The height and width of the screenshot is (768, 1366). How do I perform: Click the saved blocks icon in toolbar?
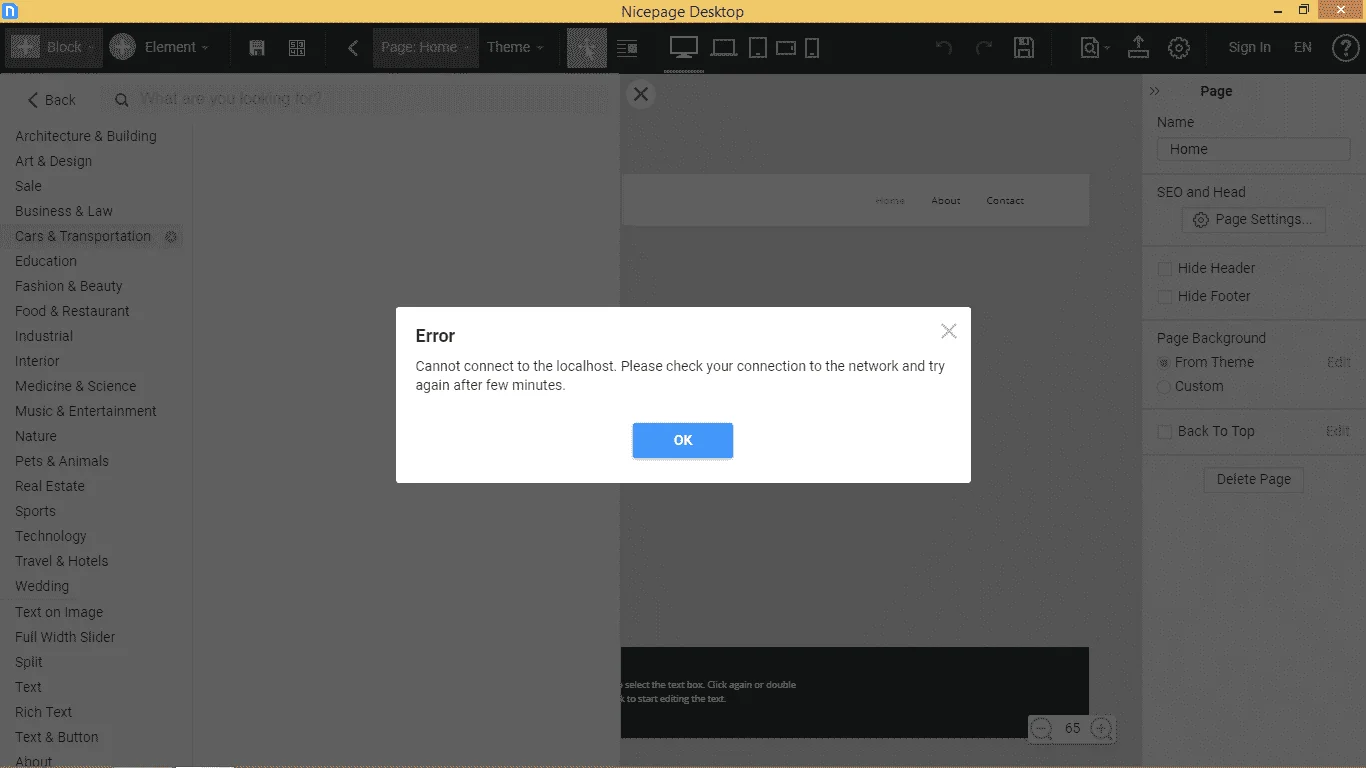[x=257, y=47]
